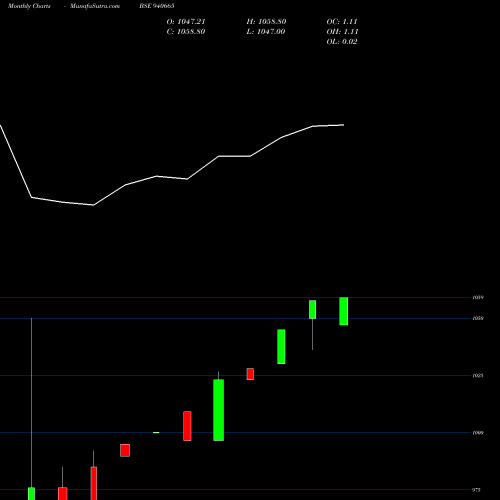Image resolution: width=500 pixels, height=500 pixels.
Task: Click the 1025 price axis label
Action: (478, 376)
